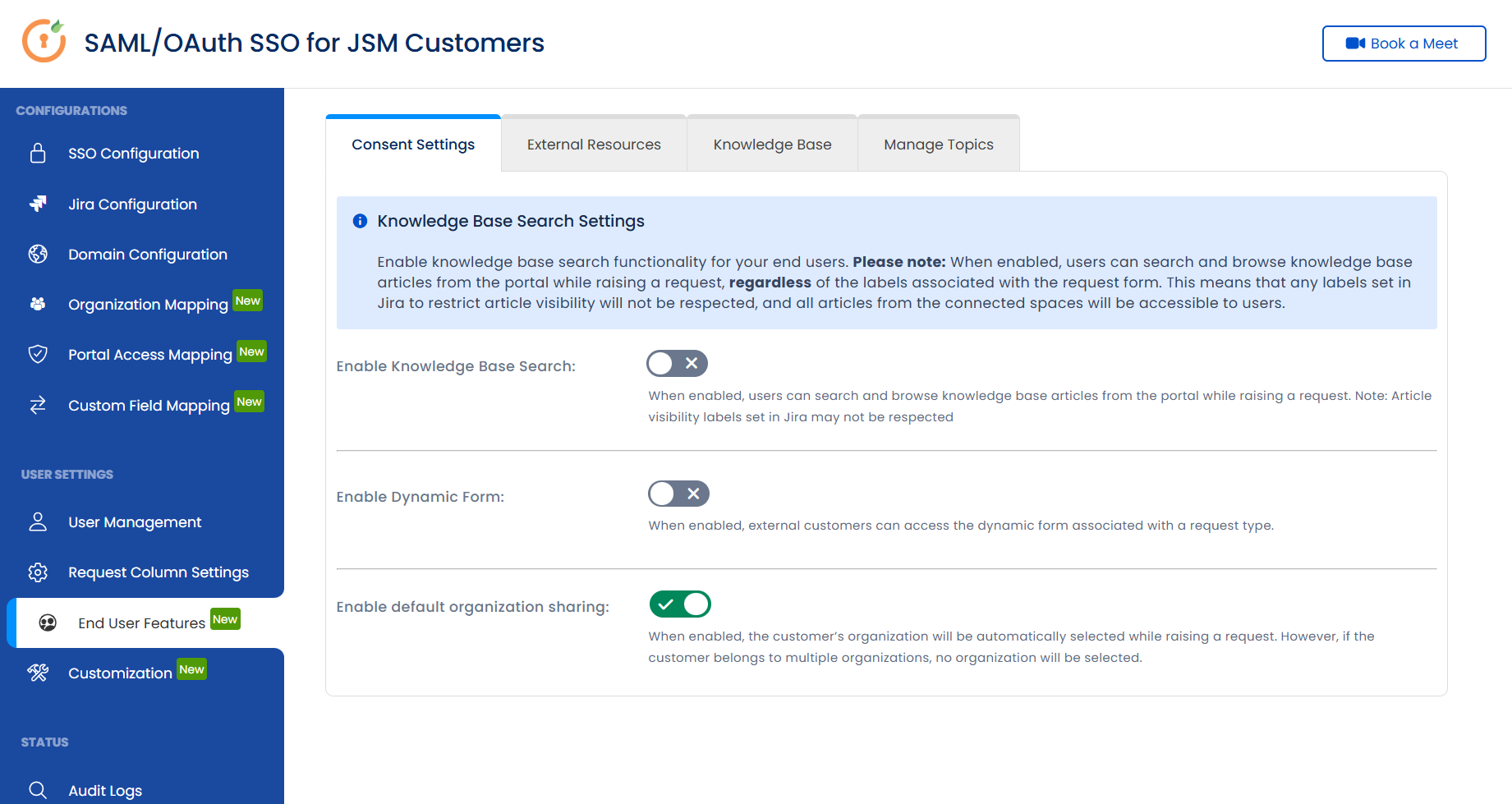The width and height of the screenshot is (1512, 804).
Task: Disable default organization sharing toggle
Action: [680, 604]
